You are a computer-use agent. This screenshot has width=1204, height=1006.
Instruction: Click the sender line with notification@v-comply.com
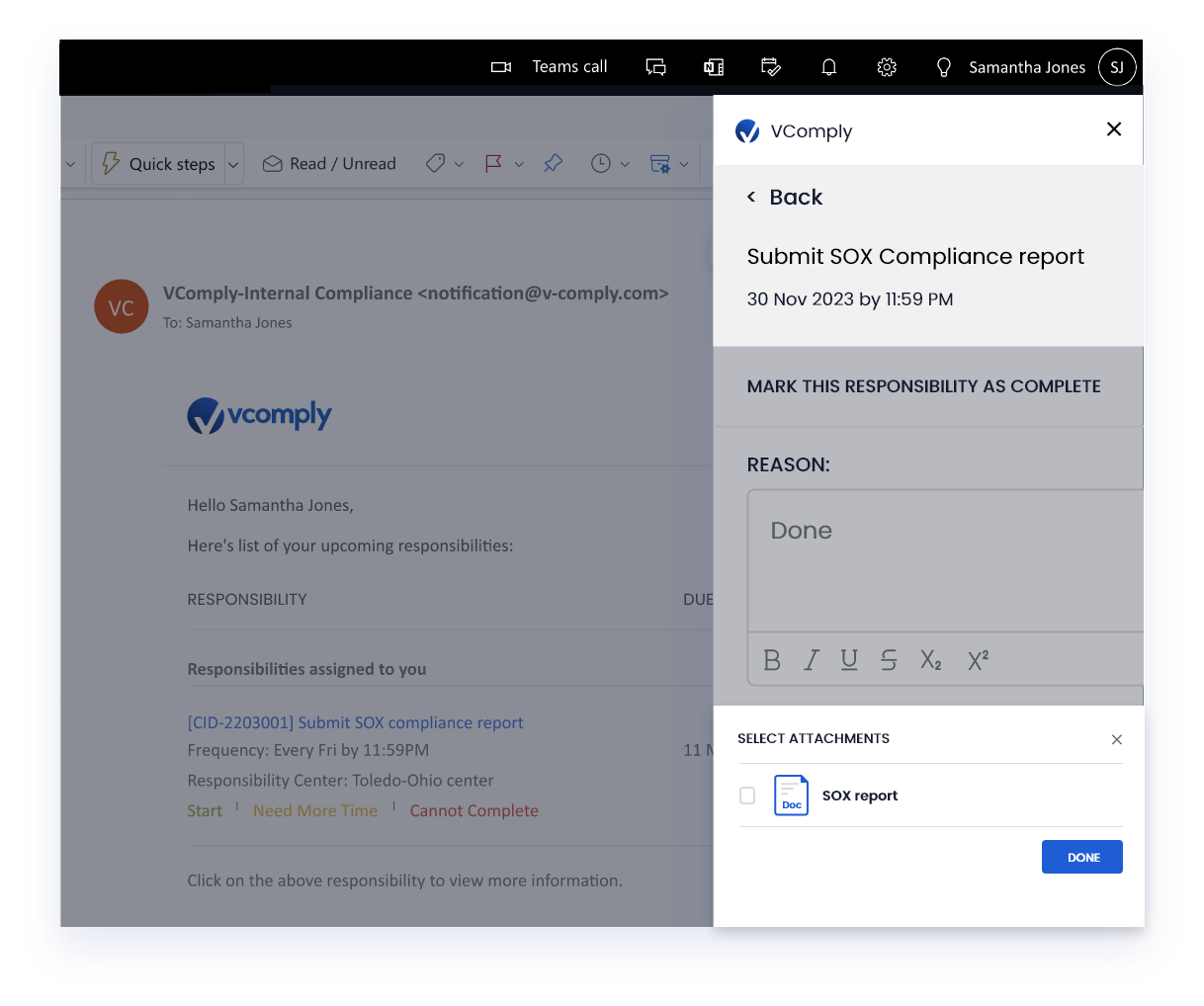[416, 293]
